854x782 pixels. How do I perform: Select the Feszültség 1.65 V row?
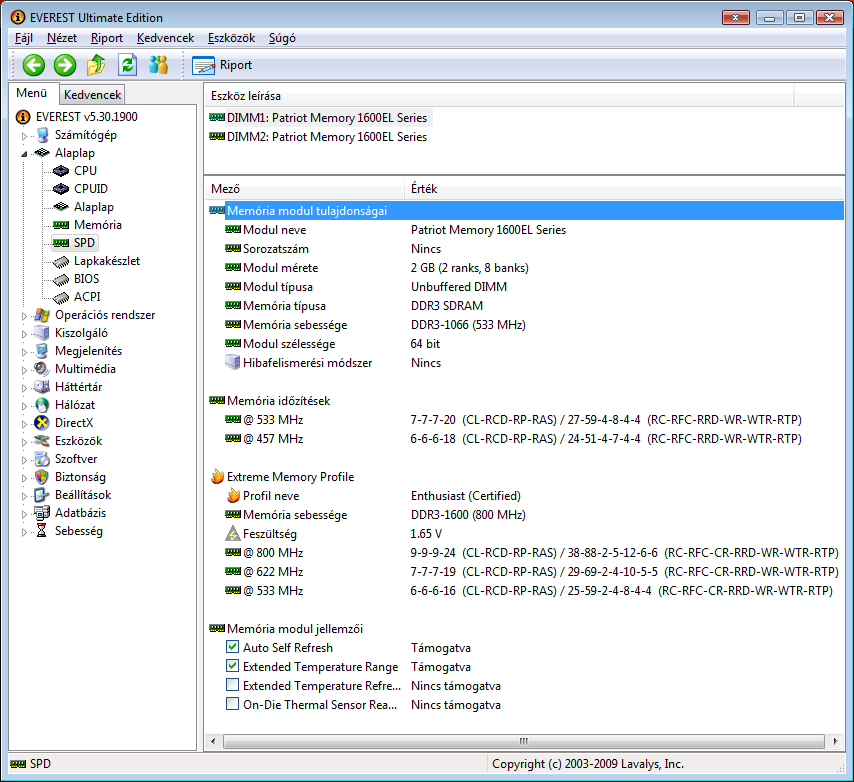(x=526, y=534)
